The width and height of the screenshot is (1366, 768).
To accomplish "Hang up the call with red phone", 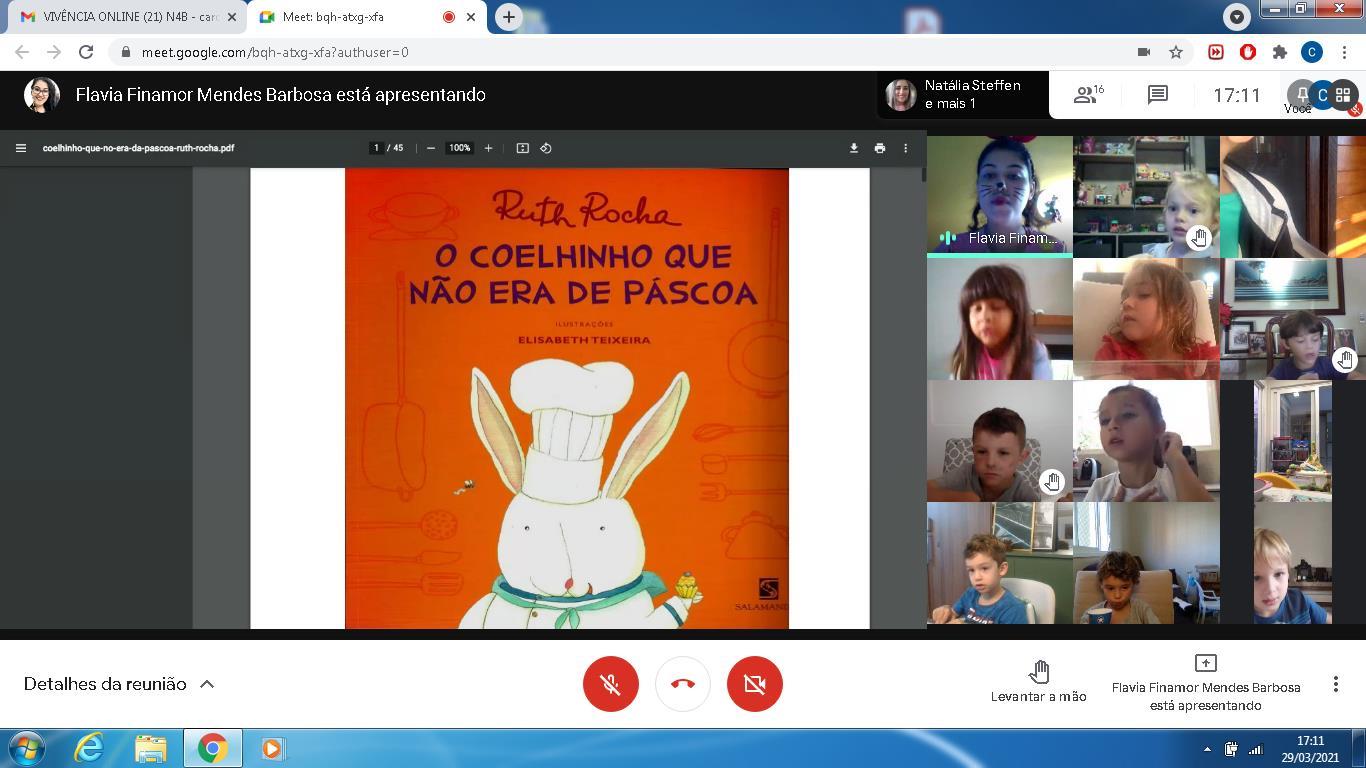I will 683,684.
